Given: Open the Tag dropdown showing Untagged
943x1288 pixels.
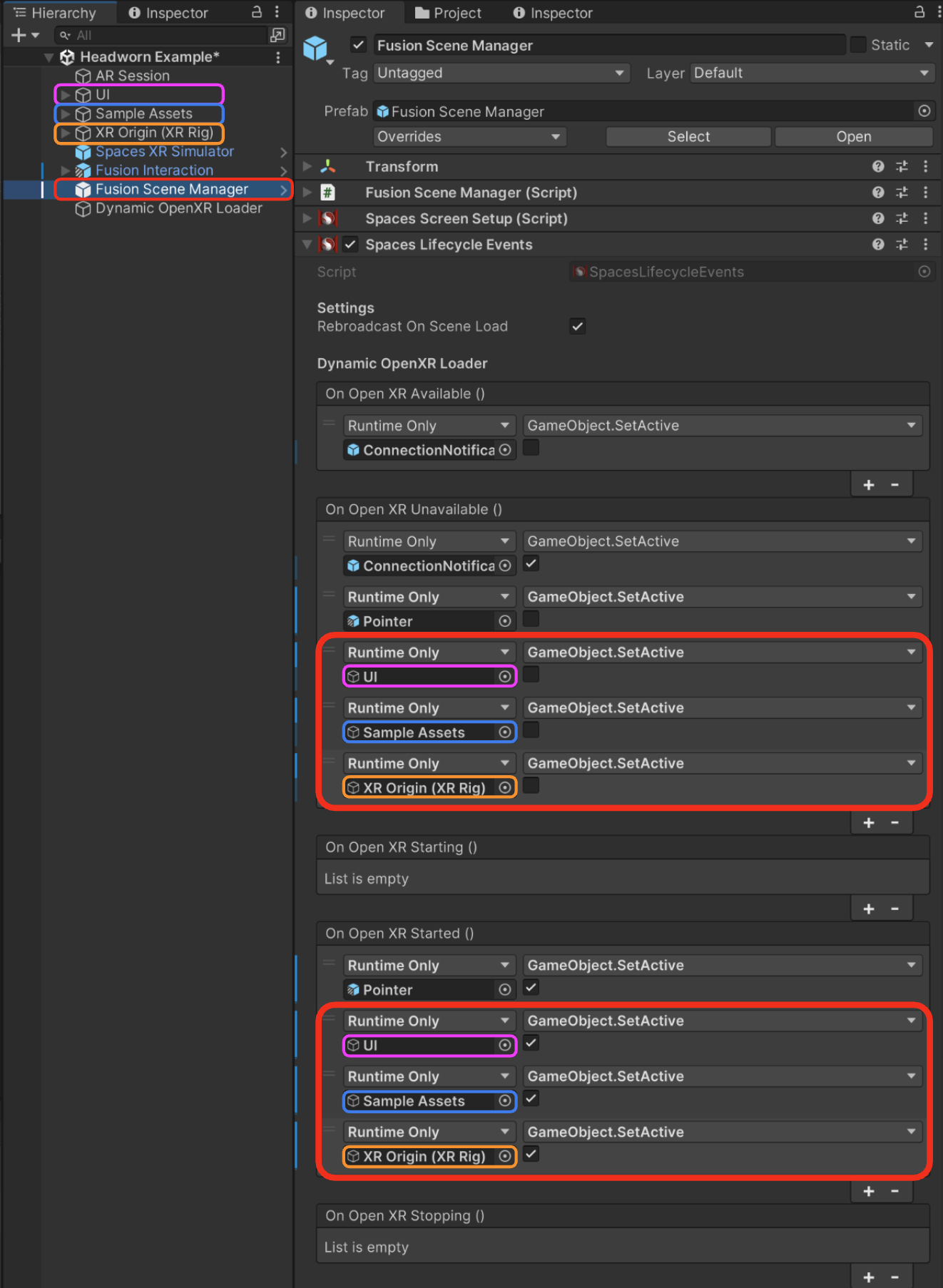Looking at the screenshot, I should tap(501, 73).
